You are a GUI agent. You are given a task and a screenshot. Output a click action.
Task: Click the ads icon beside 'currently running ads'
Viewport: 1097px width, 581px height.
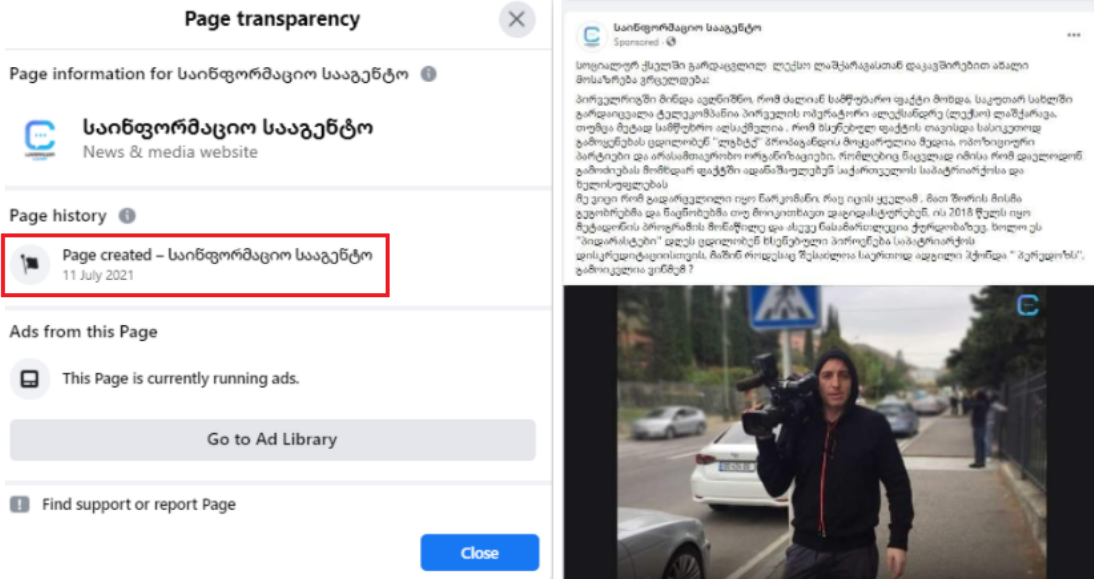tap(30, 379)
